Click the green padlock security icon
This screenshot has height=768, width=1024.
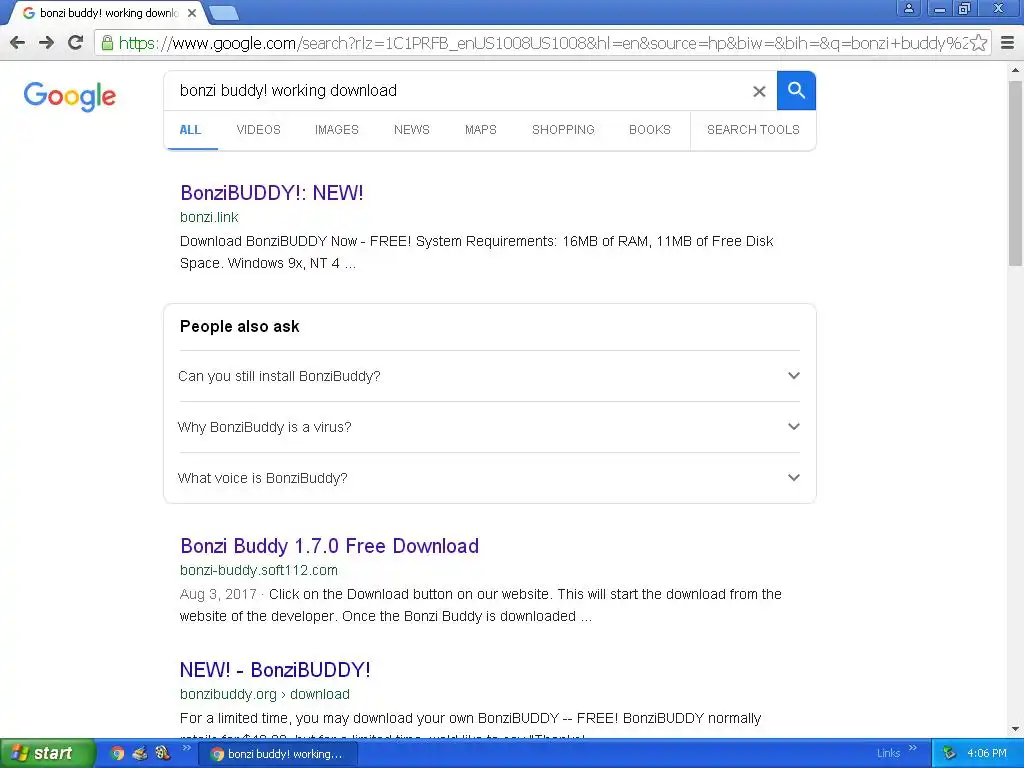tap(107, 43)
